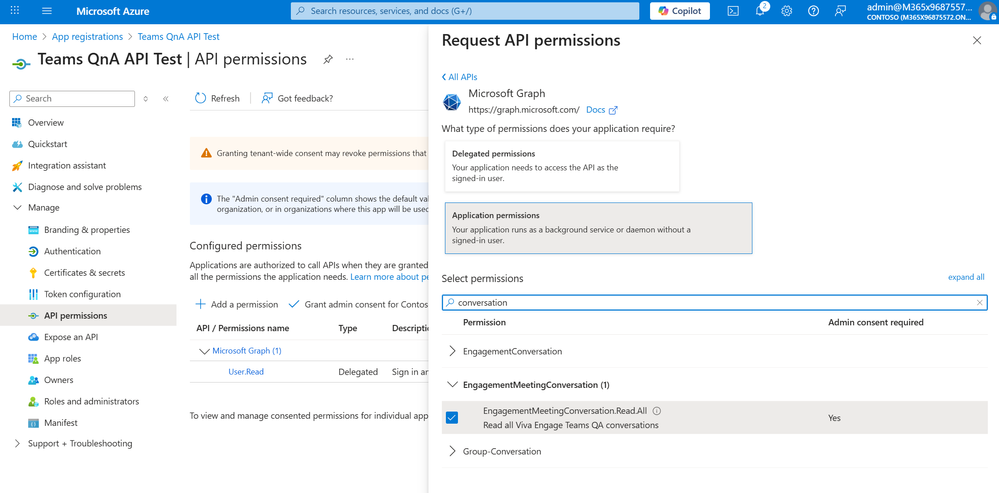Click the Refresh icon
This screenshot has width=999, height=493.
point(200,98)
